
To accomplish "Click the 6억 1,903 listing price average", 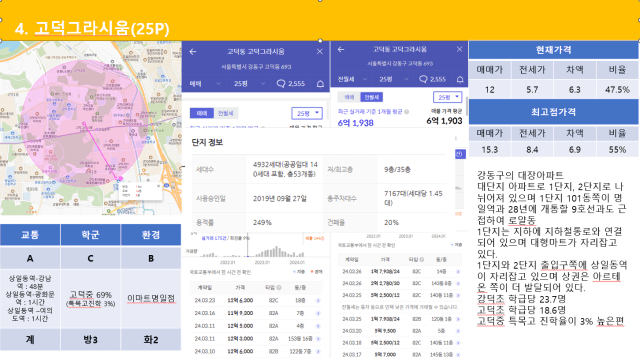I will click(444, 121).
